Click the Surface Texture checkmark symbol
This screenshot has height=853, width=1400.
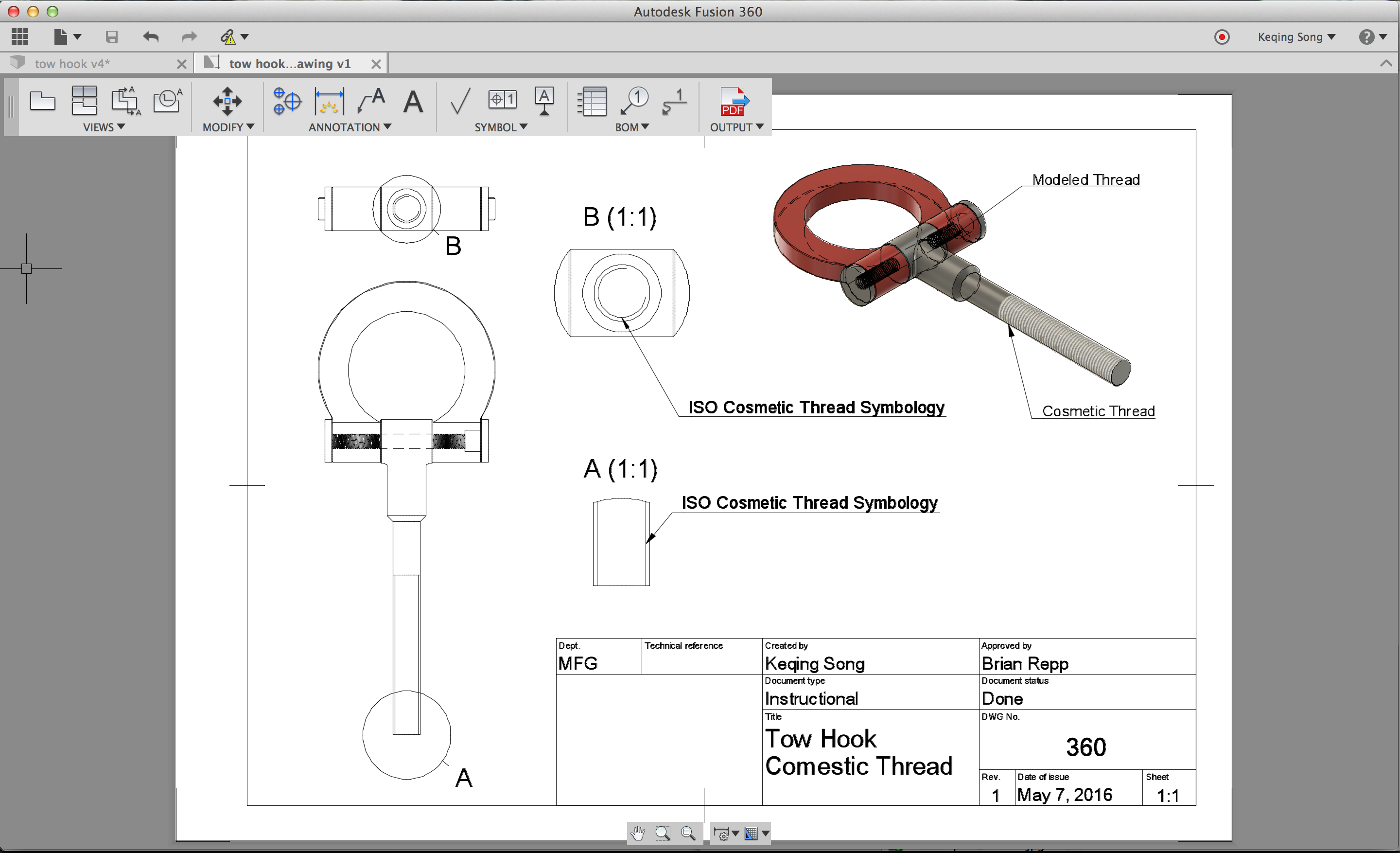click(460, 101)
